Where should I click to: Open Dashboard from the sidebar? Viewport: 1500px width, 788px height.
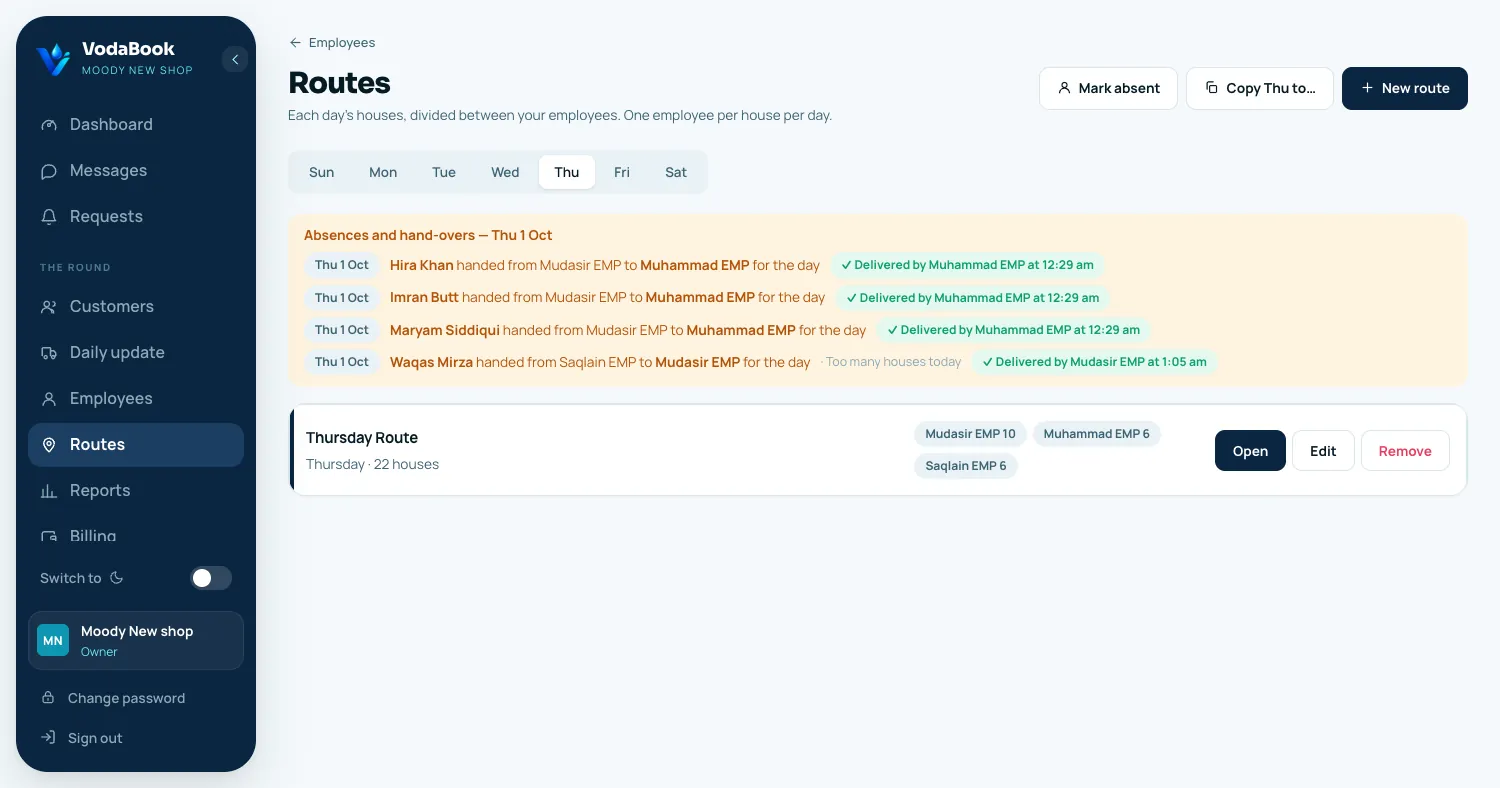136,125
